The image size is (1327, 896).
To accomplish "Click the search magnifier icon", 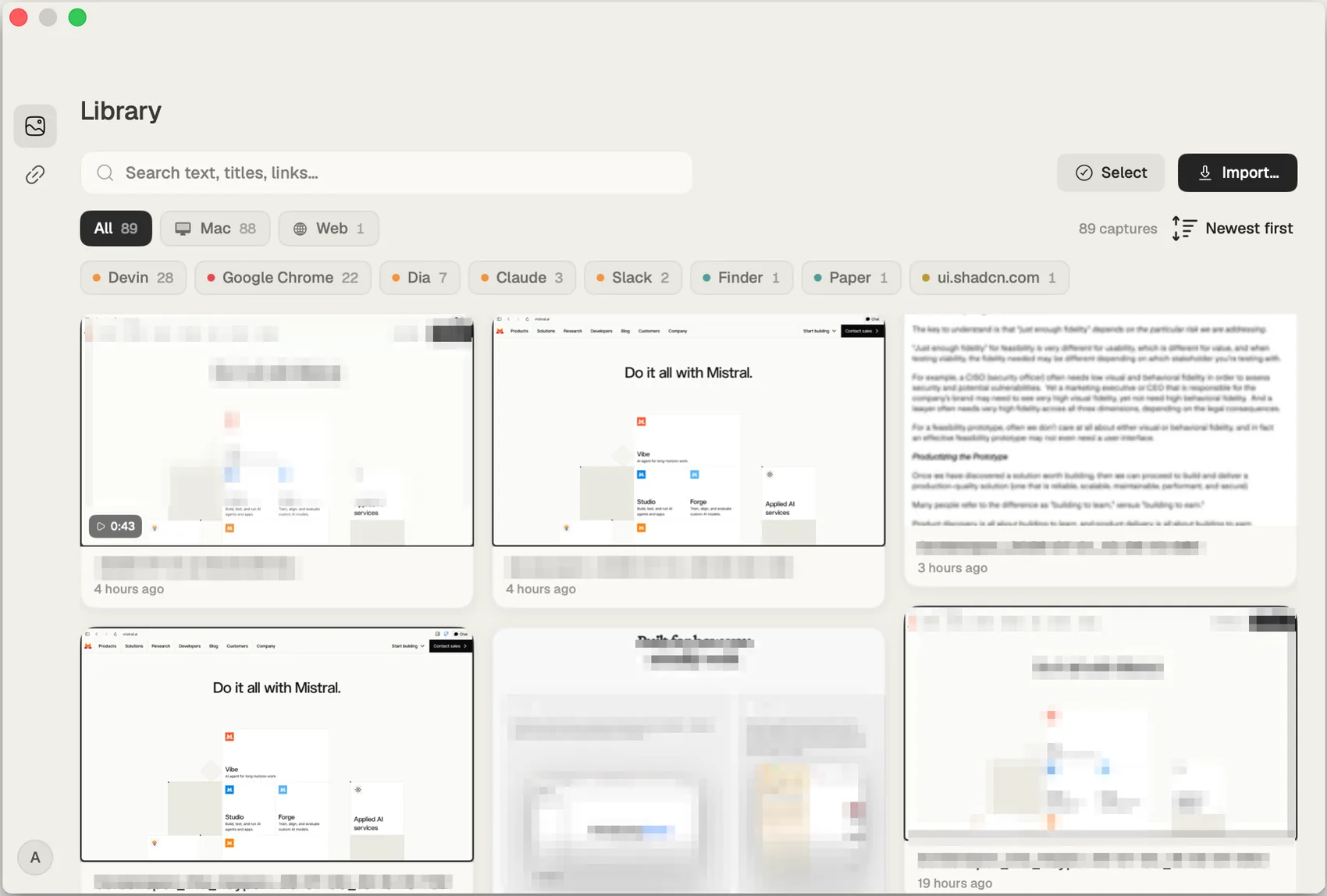I will [x=105, y=172].
